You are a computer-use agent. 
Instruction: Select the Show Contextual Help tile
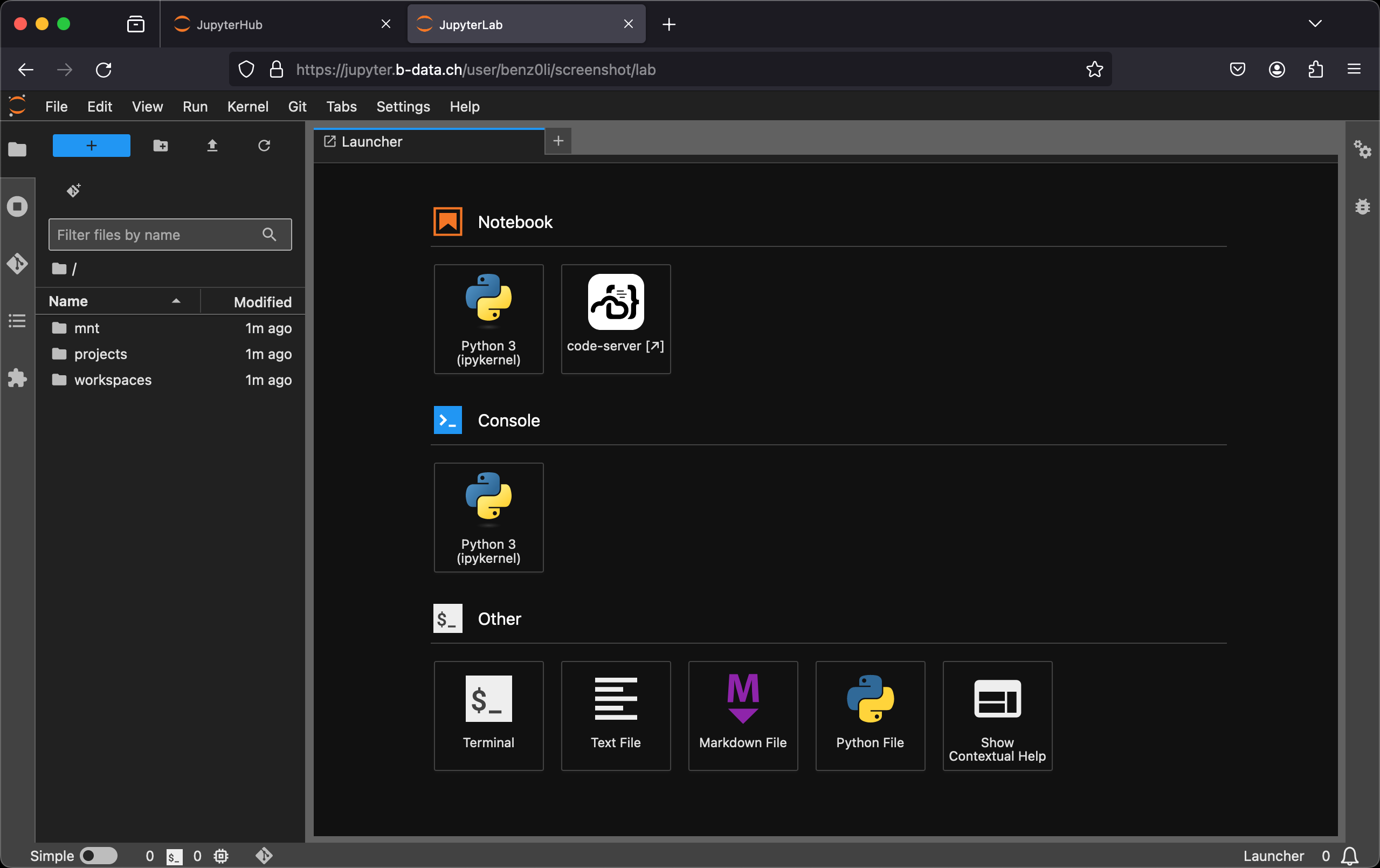997,715
